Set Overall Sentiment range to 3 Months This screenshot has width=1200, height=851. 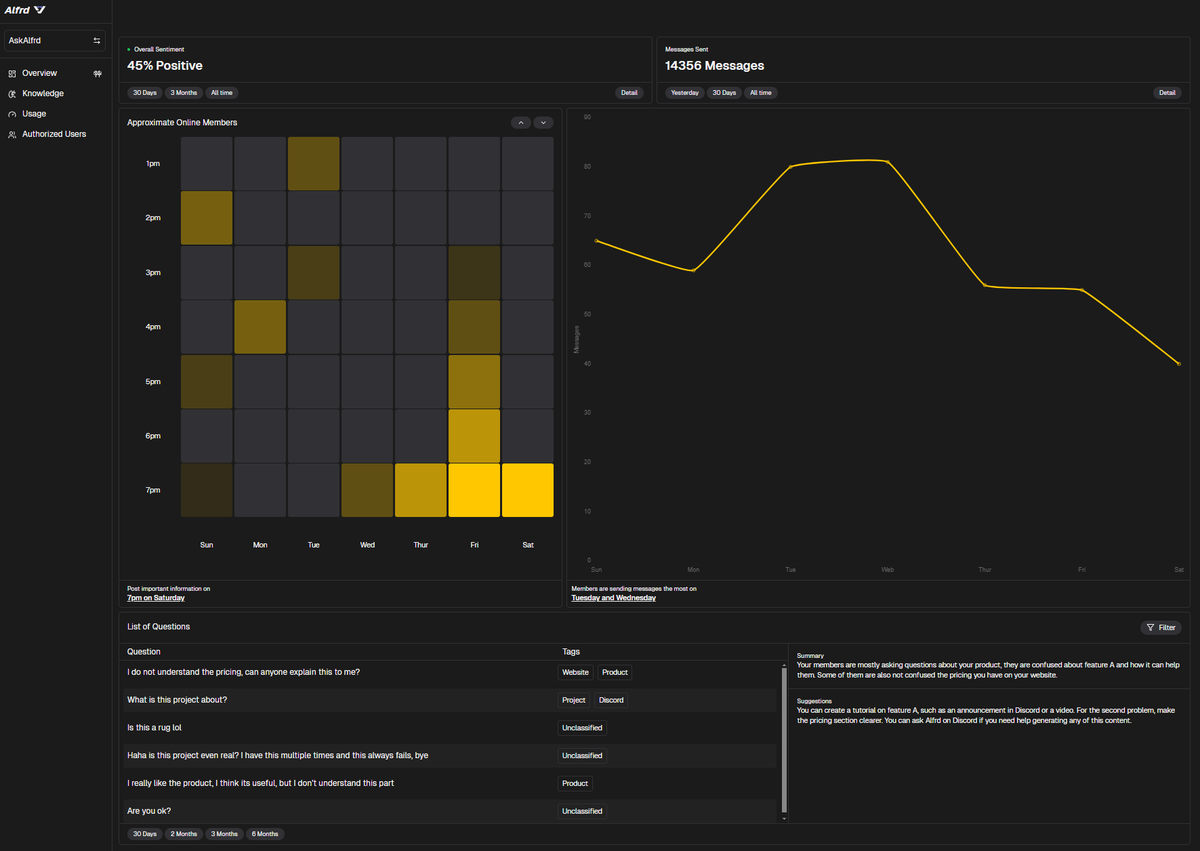[x=183, y=93]
